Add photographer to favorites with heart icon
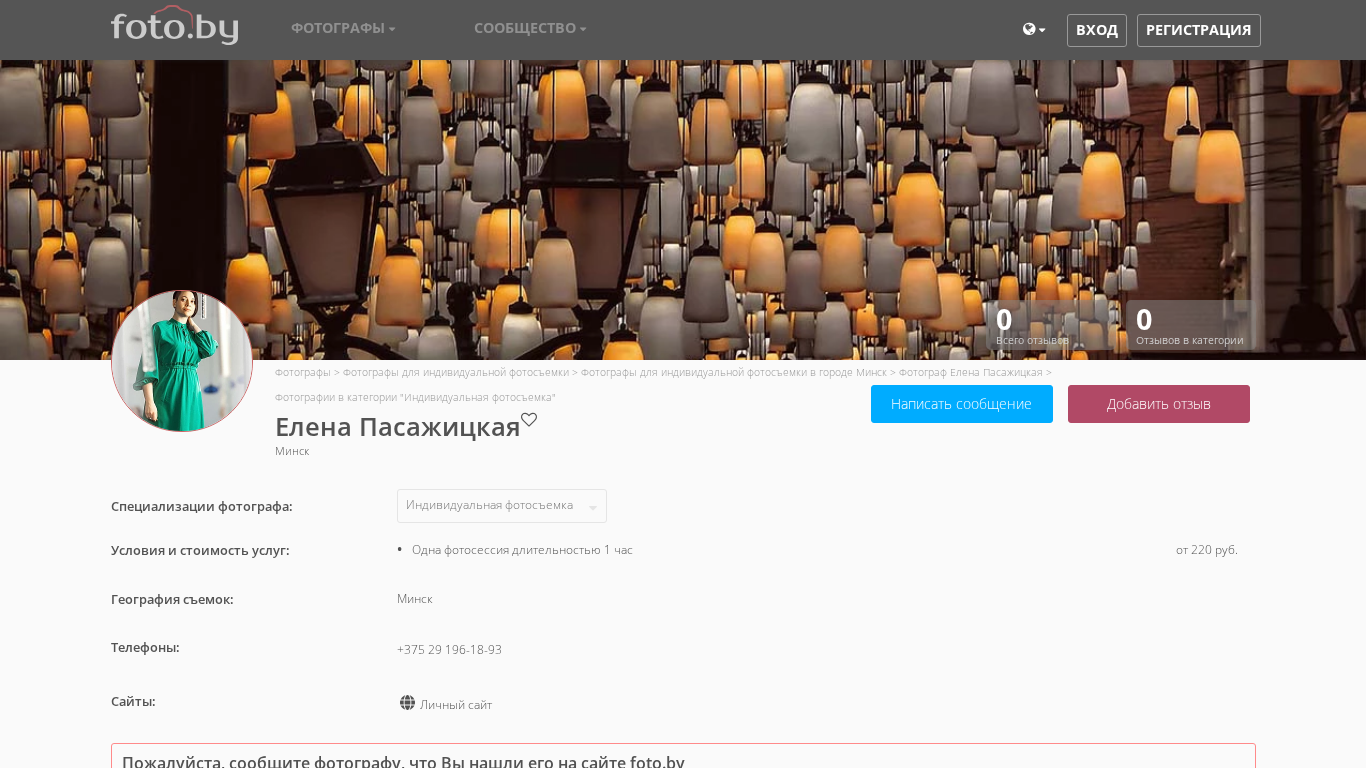 coord(529,420)
